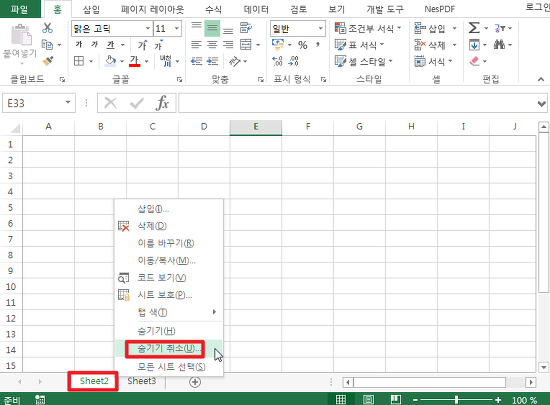Open the number format dropdown 일반
The height and width of the screenshot is (405, 550).
coord(321,28)
